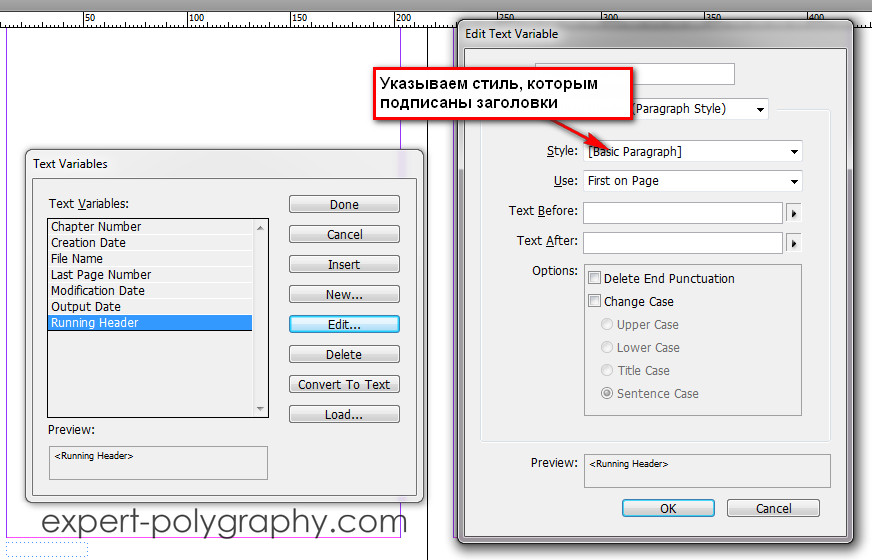The height and width of the screenshot is (560, 872).
Task: Click the variable Name input field
Action: point(684,74)
